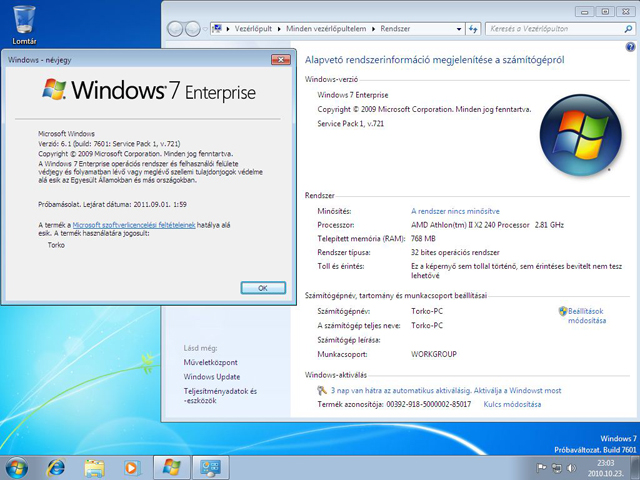The height and width of the screenshot is (480, 640).
Task: Open the recent pages dropdown near nav arrows
Action: click(x=205, y=29)
